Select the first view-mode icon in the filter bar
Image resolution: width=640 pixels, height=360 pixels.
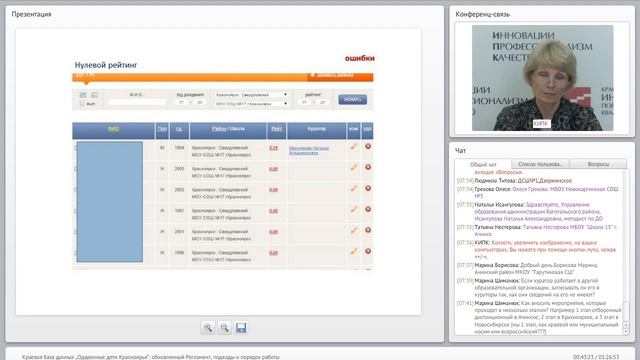(83, 95)
